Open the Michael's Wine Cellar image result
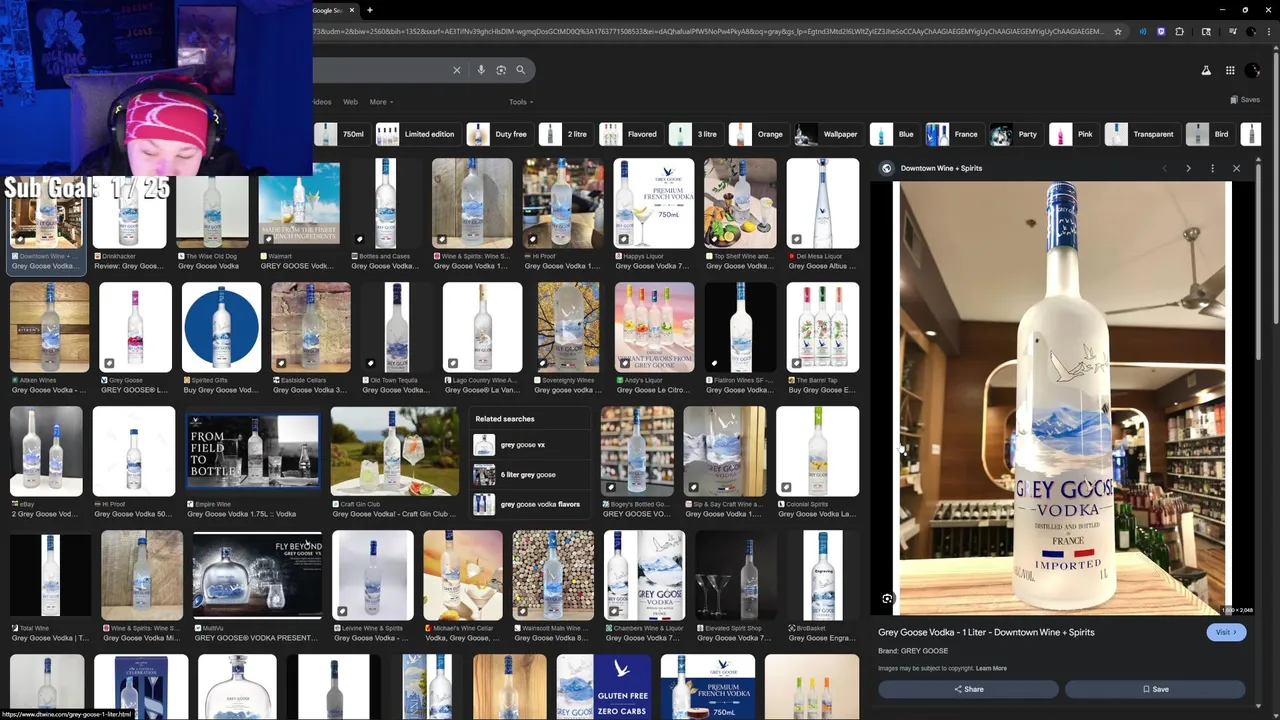Viewport: 1280px width, 720px height. (463, 575)
